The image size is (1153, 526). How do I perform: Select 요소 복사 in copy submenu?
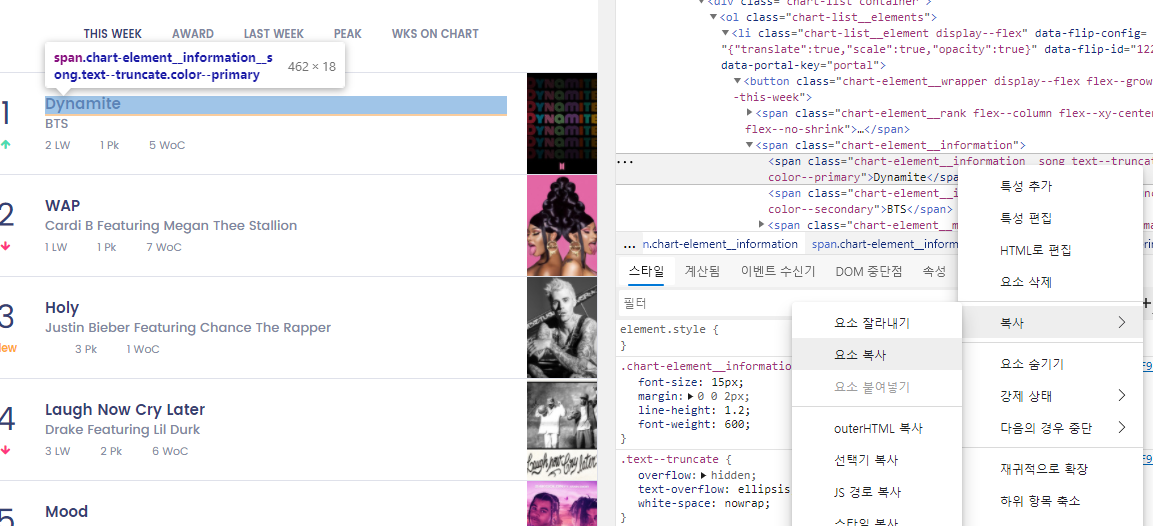coord(877,355)
